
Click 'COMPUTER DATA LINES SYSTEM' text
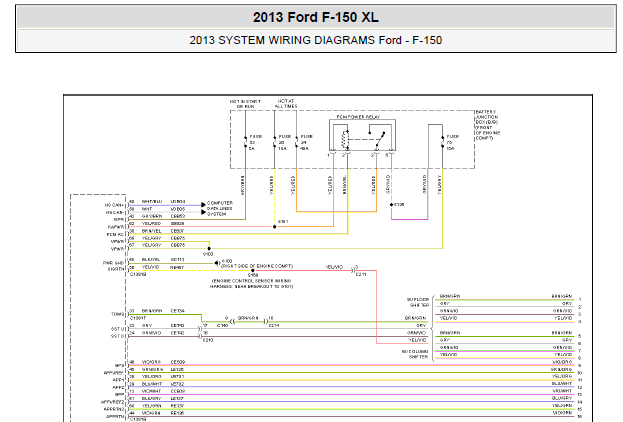(220, 209)
